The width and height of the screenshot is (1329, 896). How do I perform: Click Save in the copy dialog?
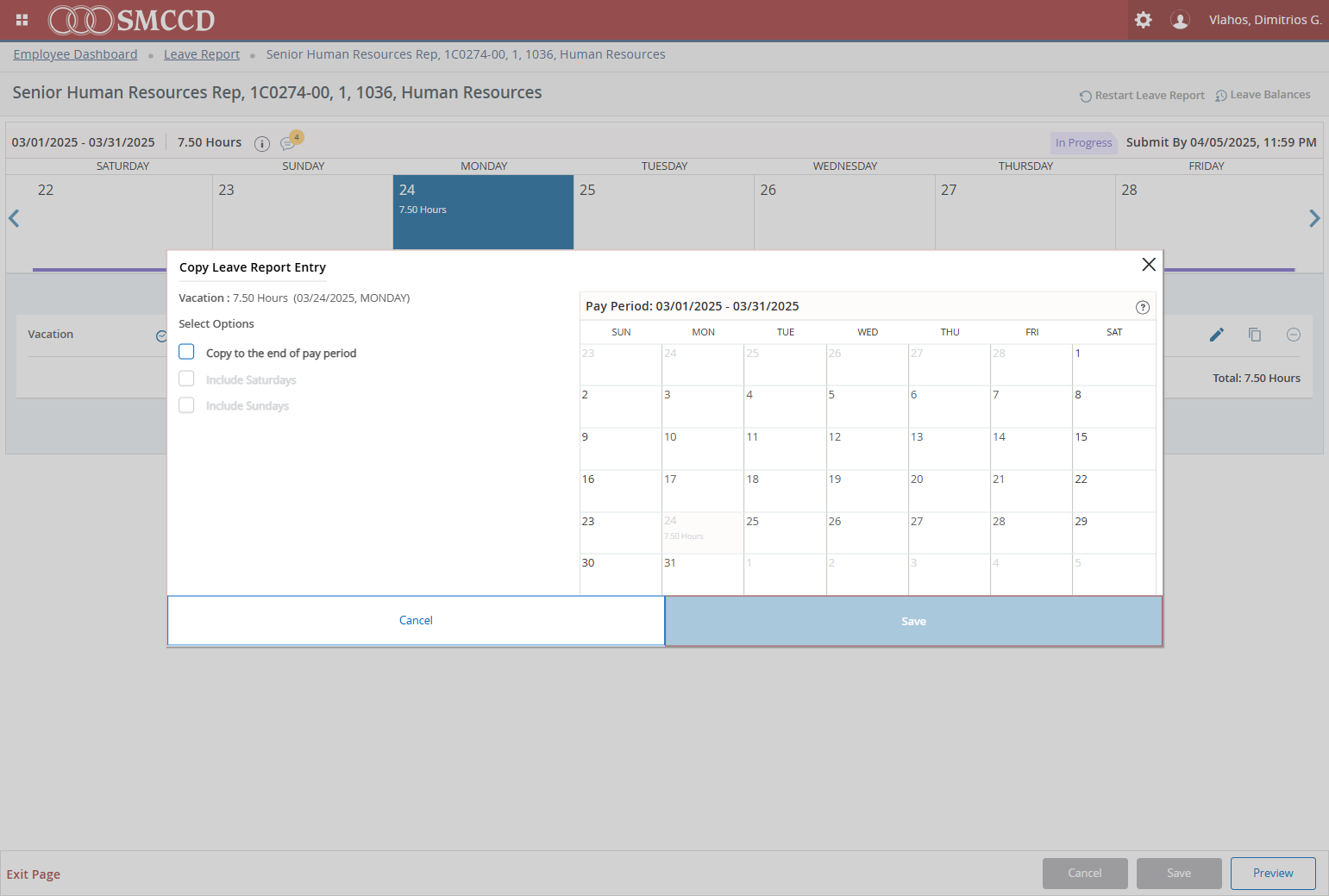tap(913, 621)
